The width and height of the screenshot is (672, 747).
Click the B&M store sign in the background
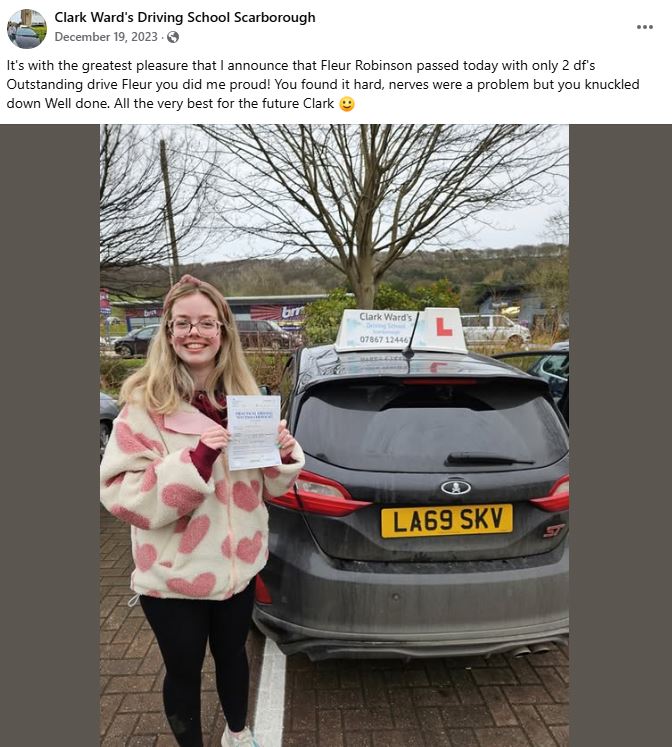pyautogui.click(x=291, y=312)
